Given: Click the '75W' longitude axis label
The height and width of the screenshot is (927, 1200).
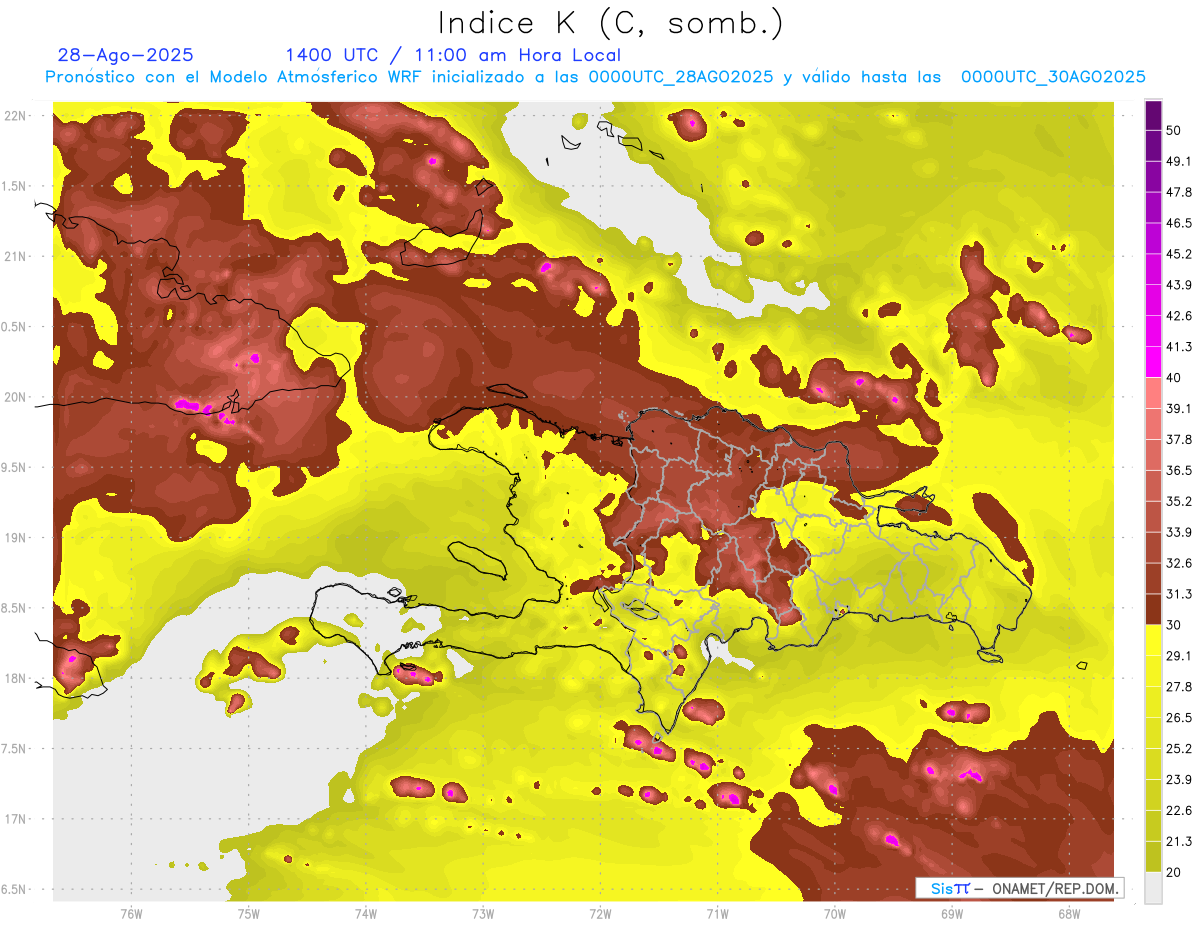Looking at the screenshot, I should [x=249, y=915].
